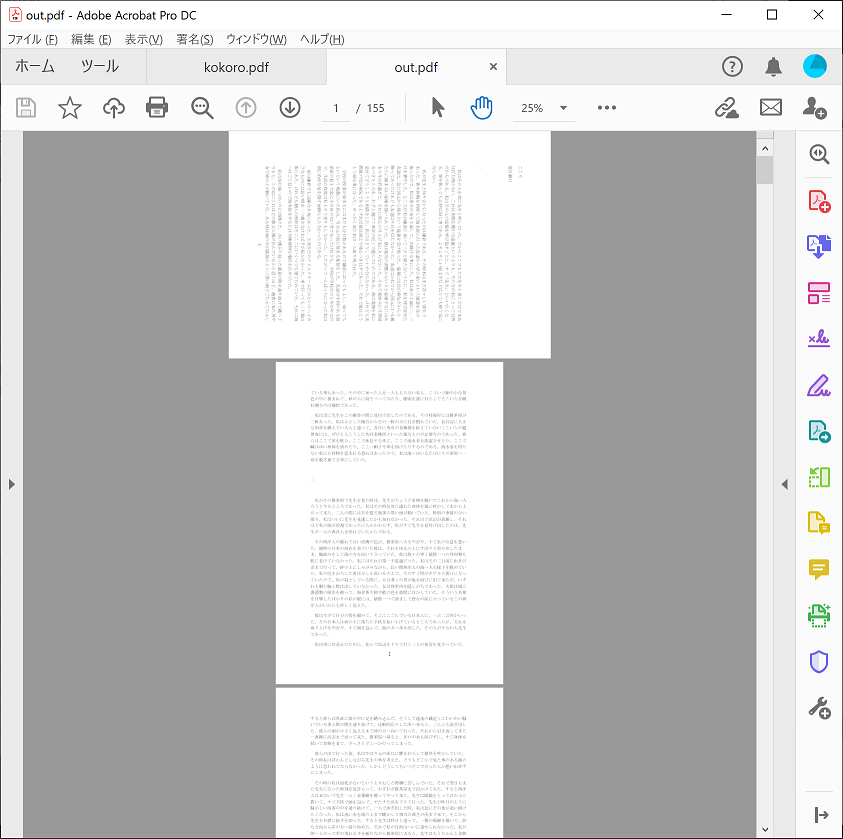Click vertical scrollbar up arrow

765,148
